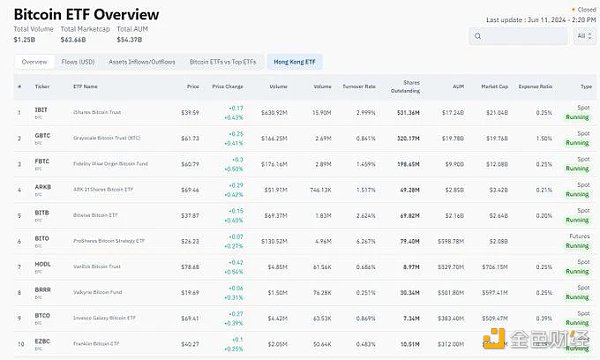Switch to the Overview tab
This screenshot has width=600, height=360.
coord(34,62)
